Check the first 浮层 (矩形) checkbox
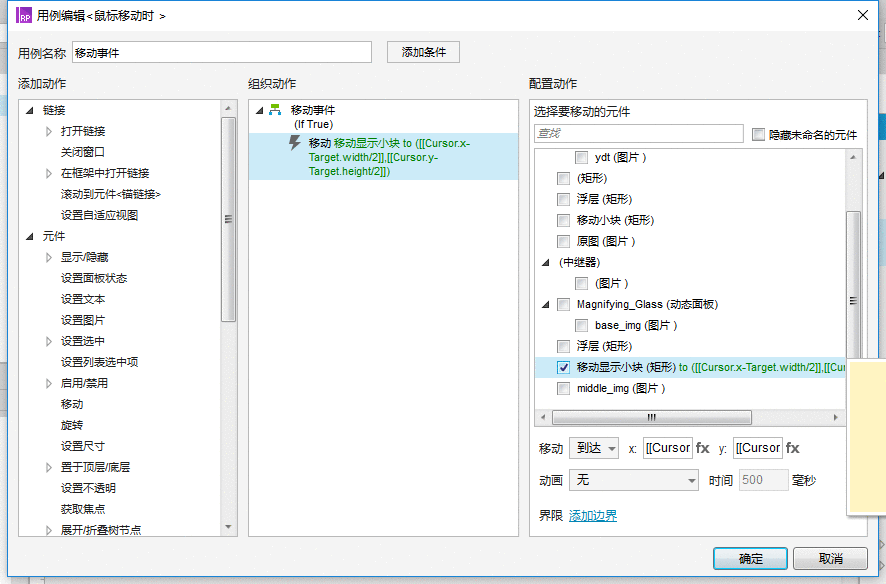 pyautogui.click(x=563, y=199)
